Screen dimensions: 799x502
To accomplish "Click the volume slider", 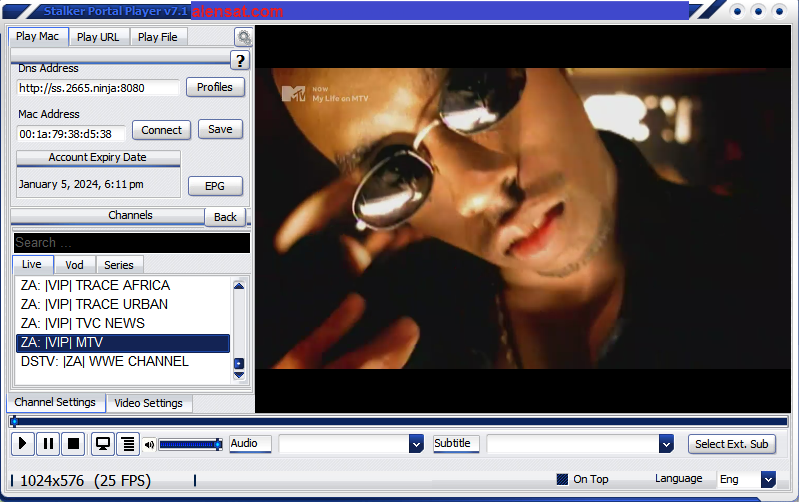I will 189,444.
